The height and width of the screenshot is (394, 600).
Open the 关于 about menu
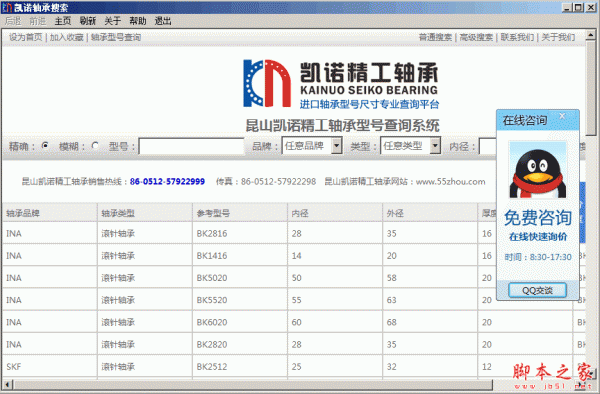point(112,21)
